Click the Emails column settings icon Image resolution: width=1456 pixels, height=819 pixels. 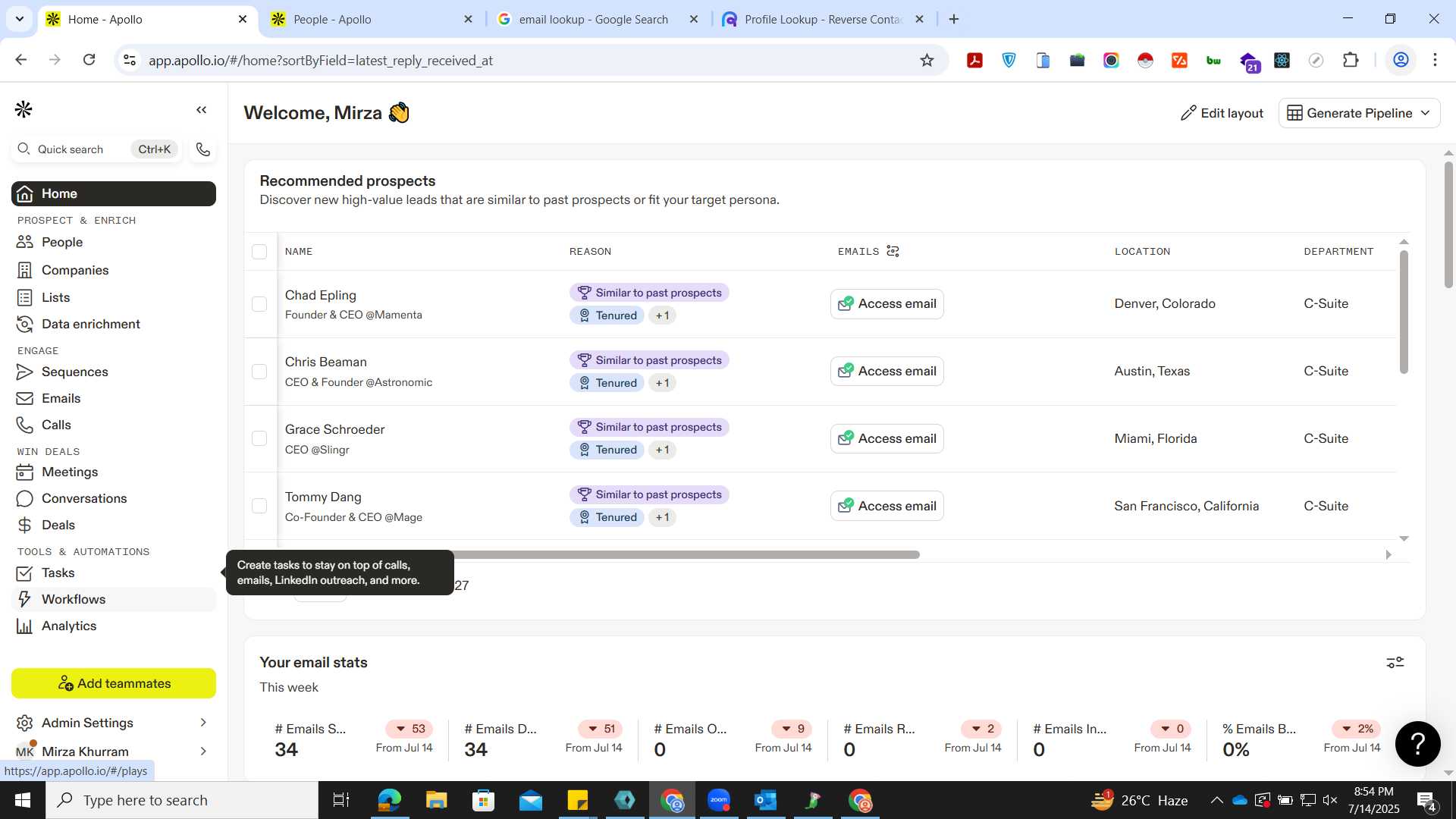pos(893,251)
